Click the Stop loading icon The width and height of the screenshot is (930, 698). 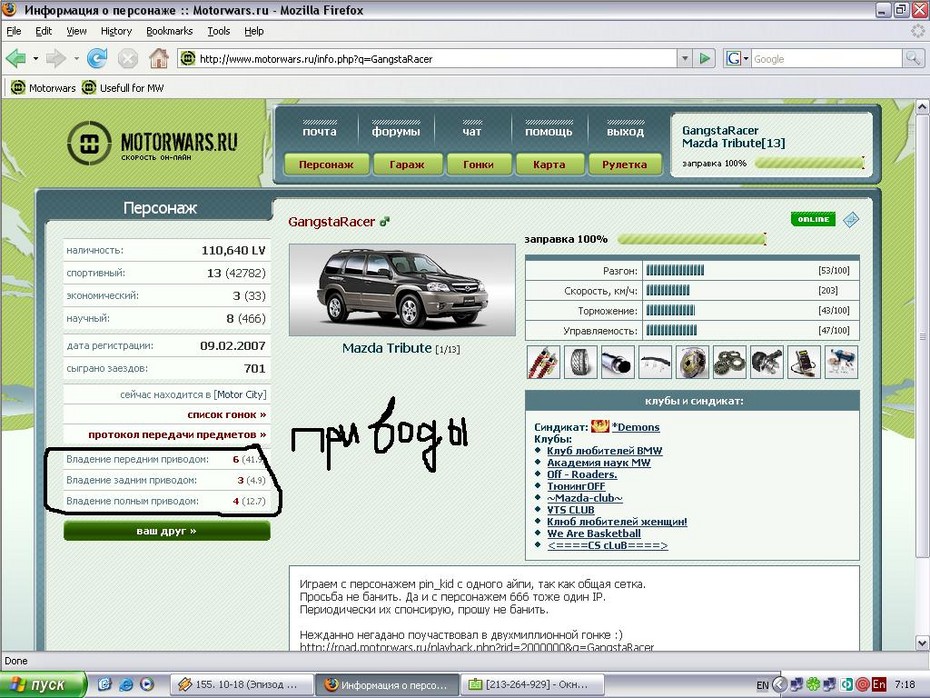click(128, 58)
